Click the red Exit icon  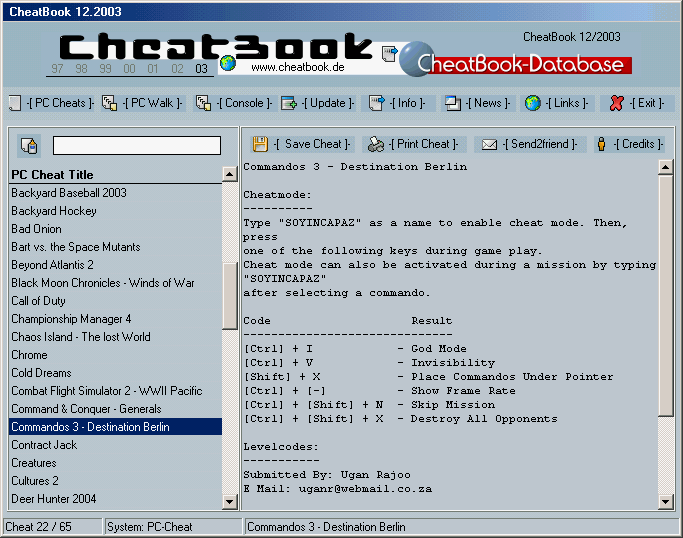coord(617,103)
